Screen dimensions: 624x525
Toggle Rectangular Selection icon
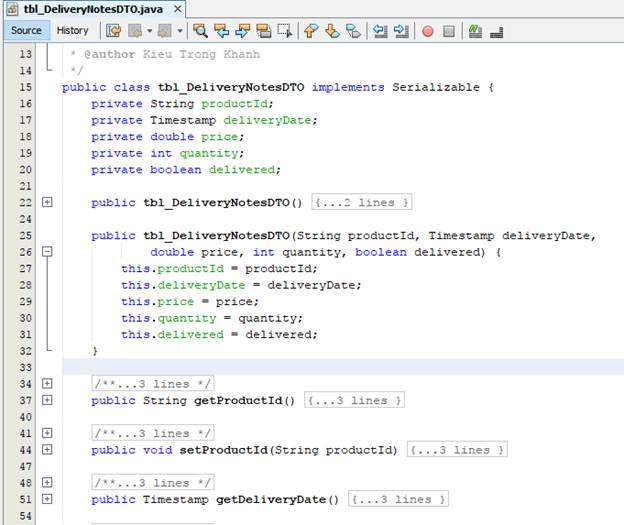coord(285,31)
